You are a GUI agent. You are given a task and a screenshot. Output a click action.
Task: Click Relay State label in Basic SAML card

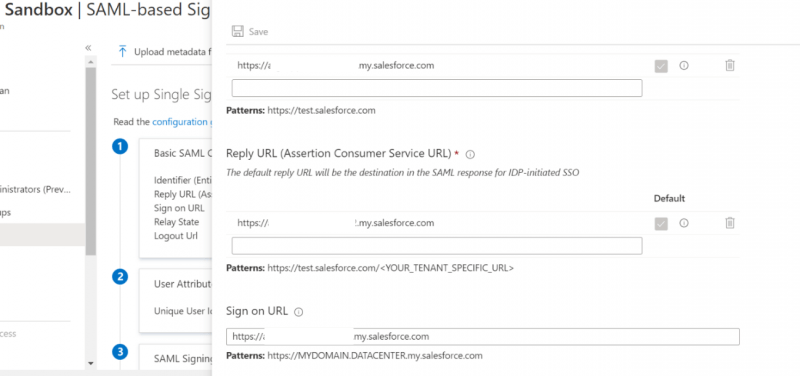point(177,222)
